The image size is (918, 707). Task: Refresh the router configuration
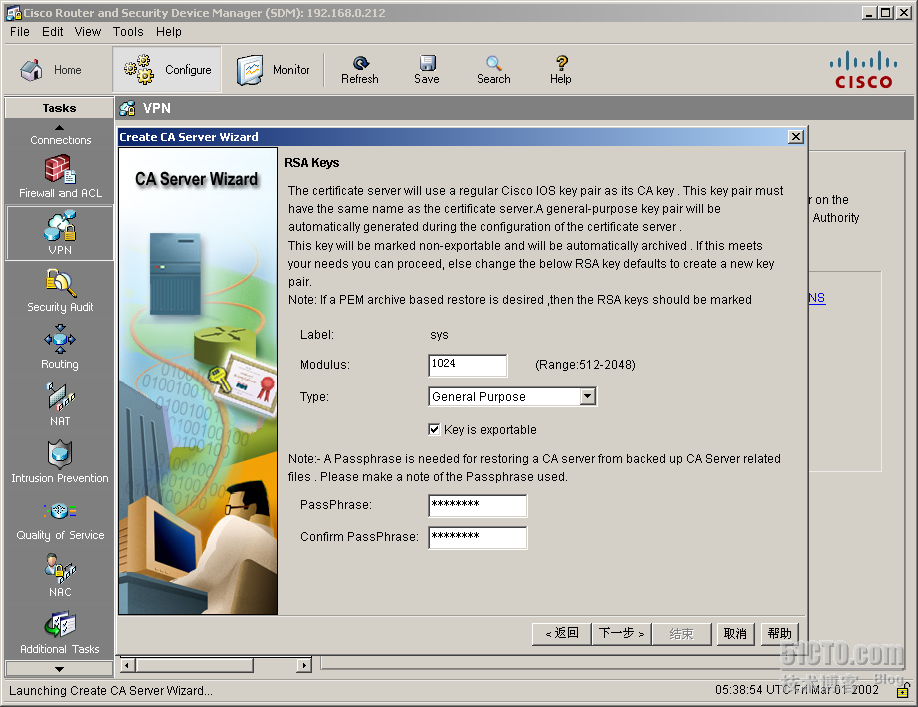tap(359, 70)
